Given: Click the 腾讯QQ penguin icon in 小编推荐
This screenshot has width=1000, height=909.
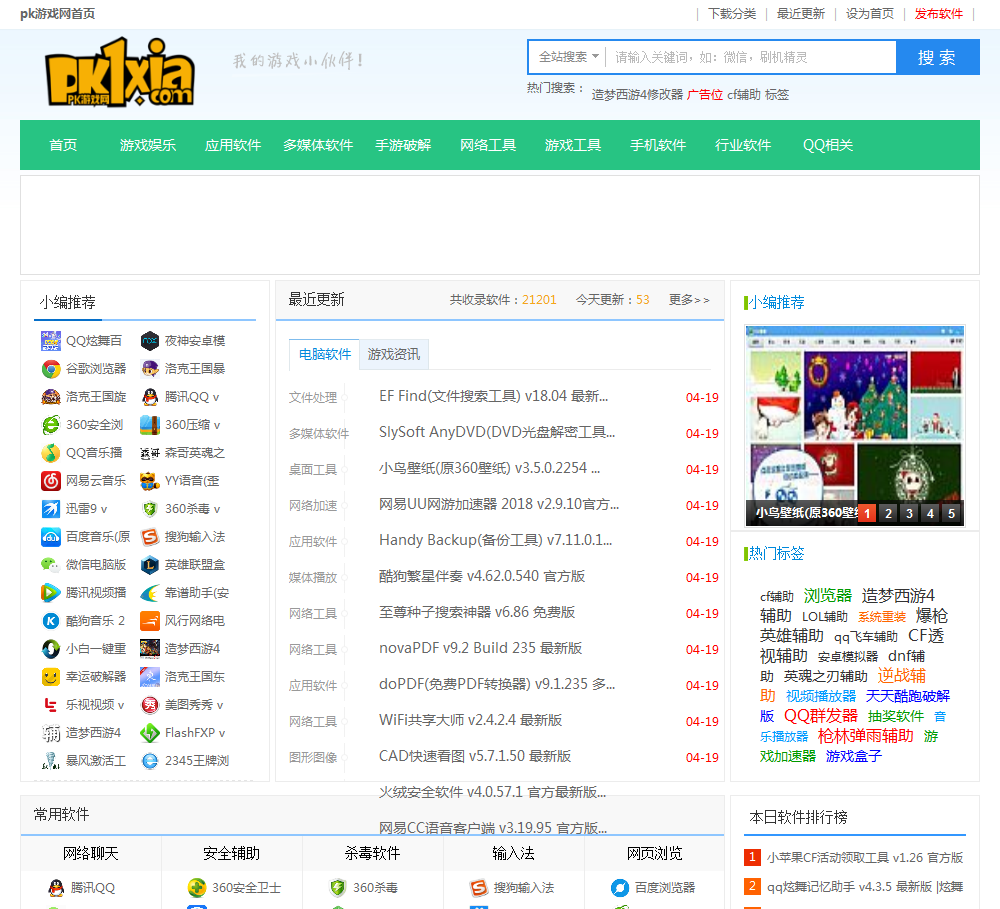Looking at the screenshot, I should pyautogui.click(x=150, y=397).
